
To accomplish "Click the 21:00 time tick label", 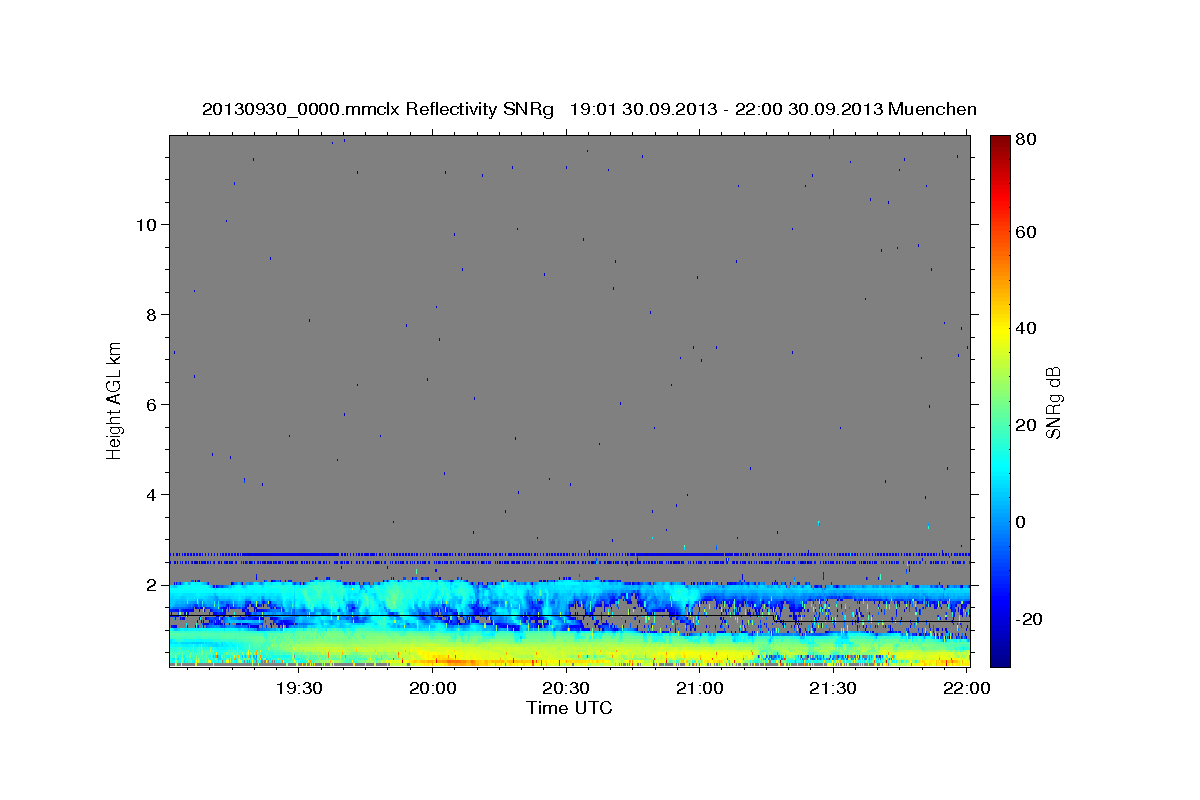I will (x=699, y=688).
